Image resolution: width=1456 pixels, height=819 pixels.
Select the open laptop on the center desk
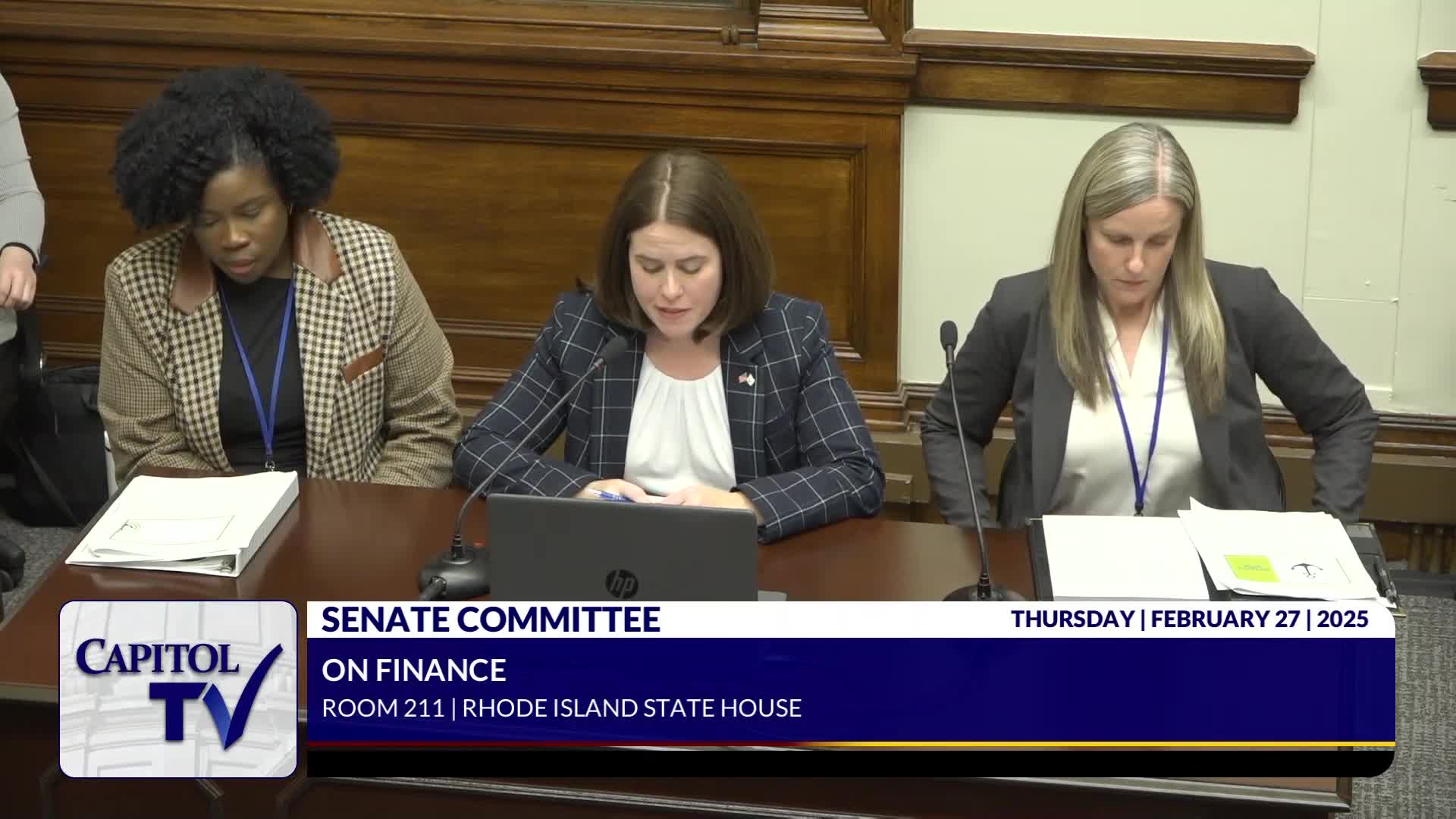click(x=622, y=546)
